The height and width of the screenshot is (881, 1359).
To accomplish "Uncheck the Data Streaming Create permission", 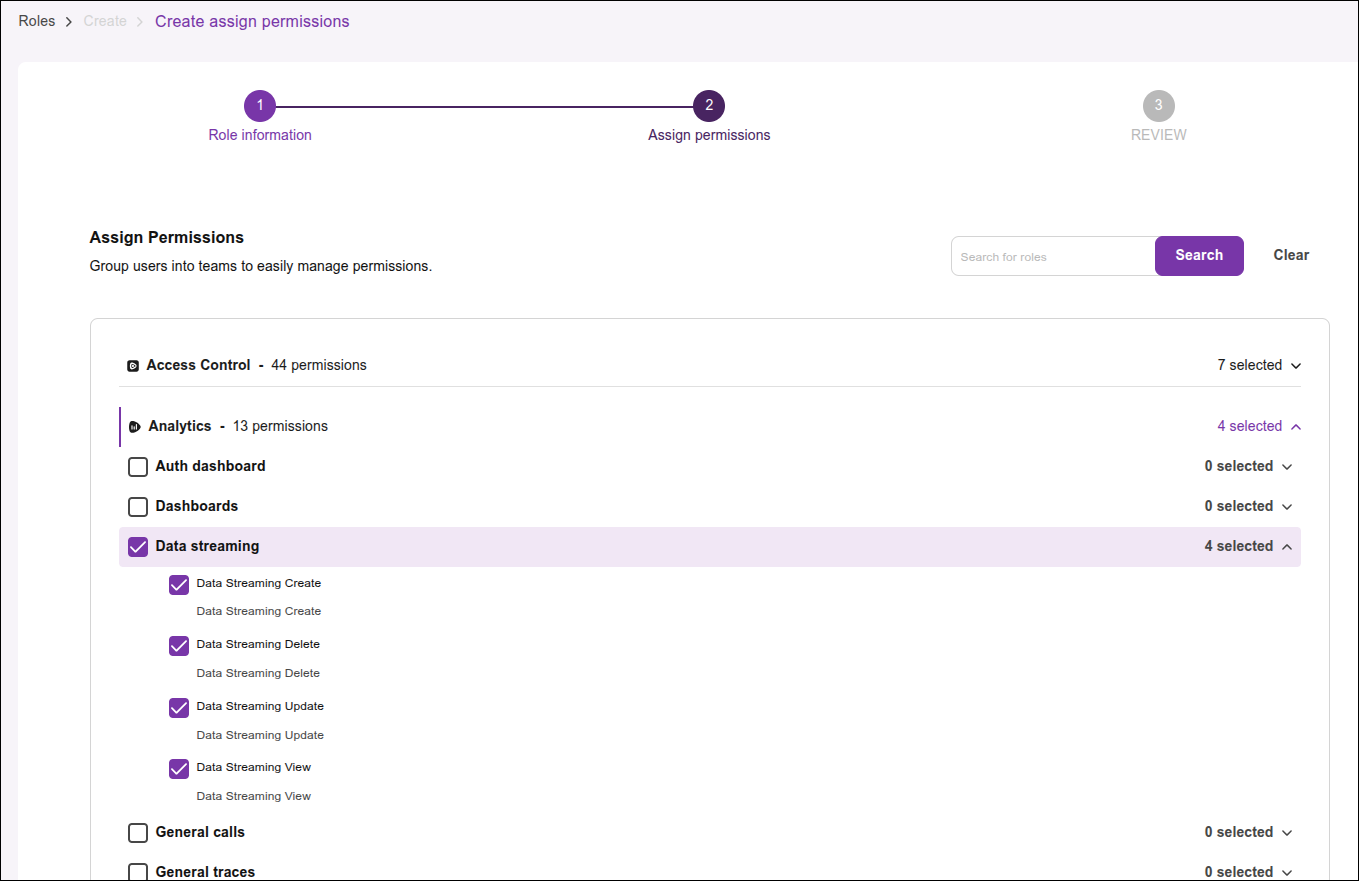I will 178,584.
